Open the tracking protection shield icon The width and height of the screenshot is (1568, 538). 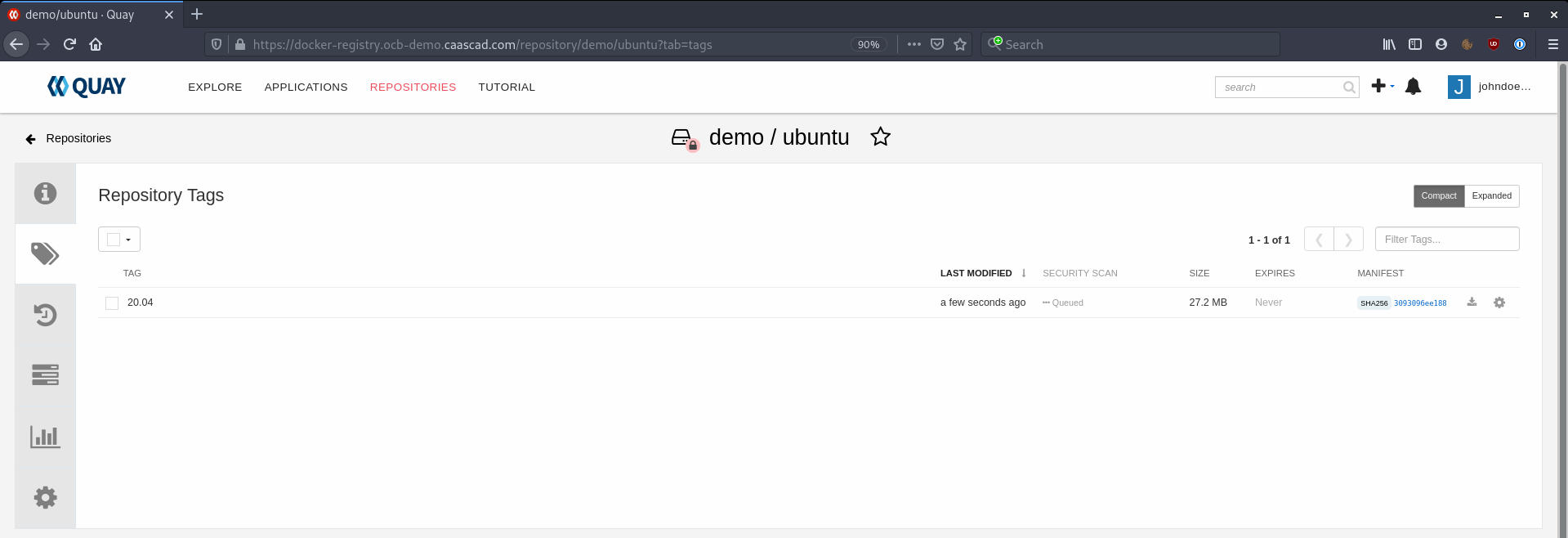pyautogui.click(x=217, y=44)
